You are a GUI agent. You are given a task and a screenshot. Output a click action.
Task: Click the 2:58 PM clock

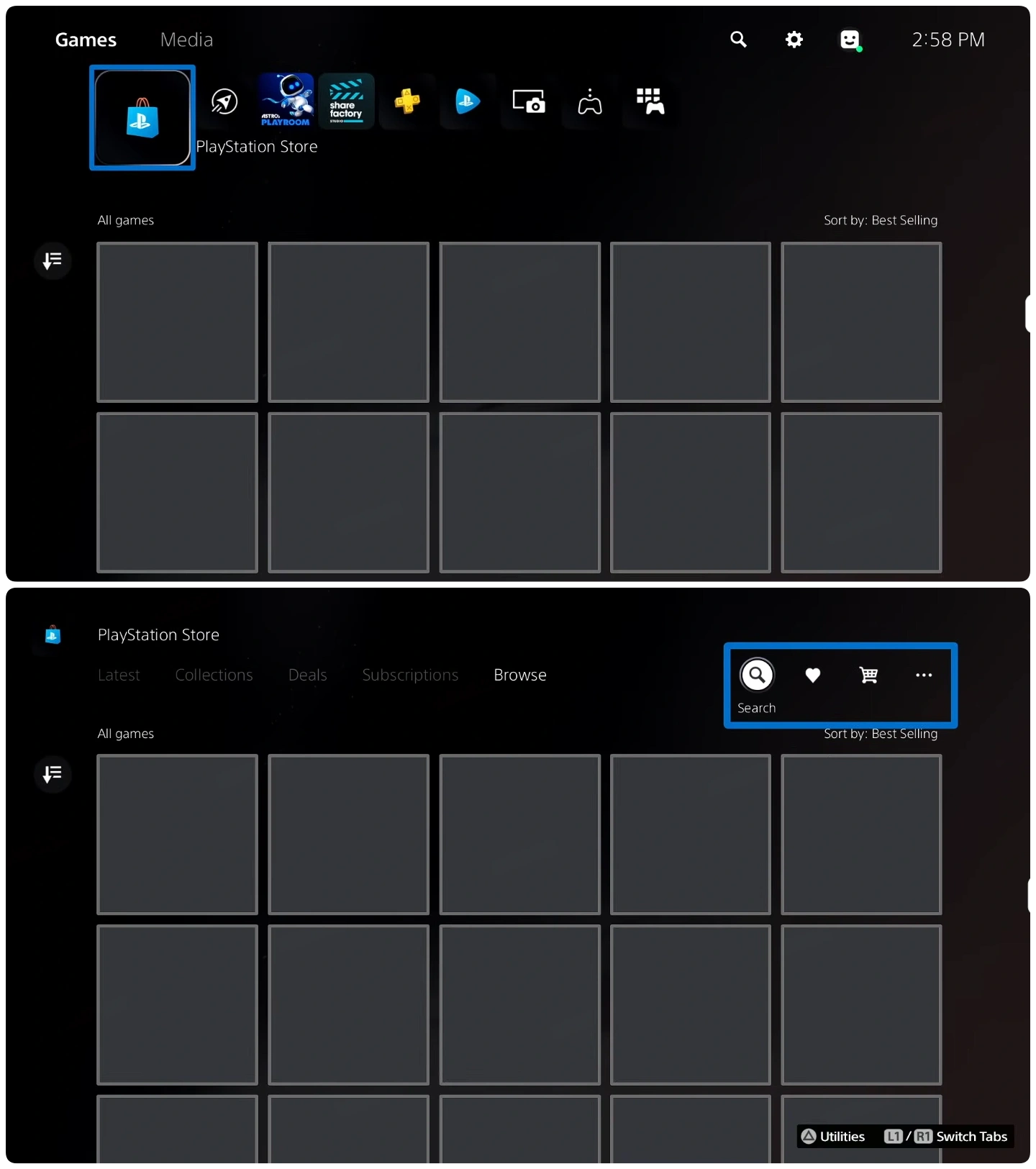coord(948,40)
